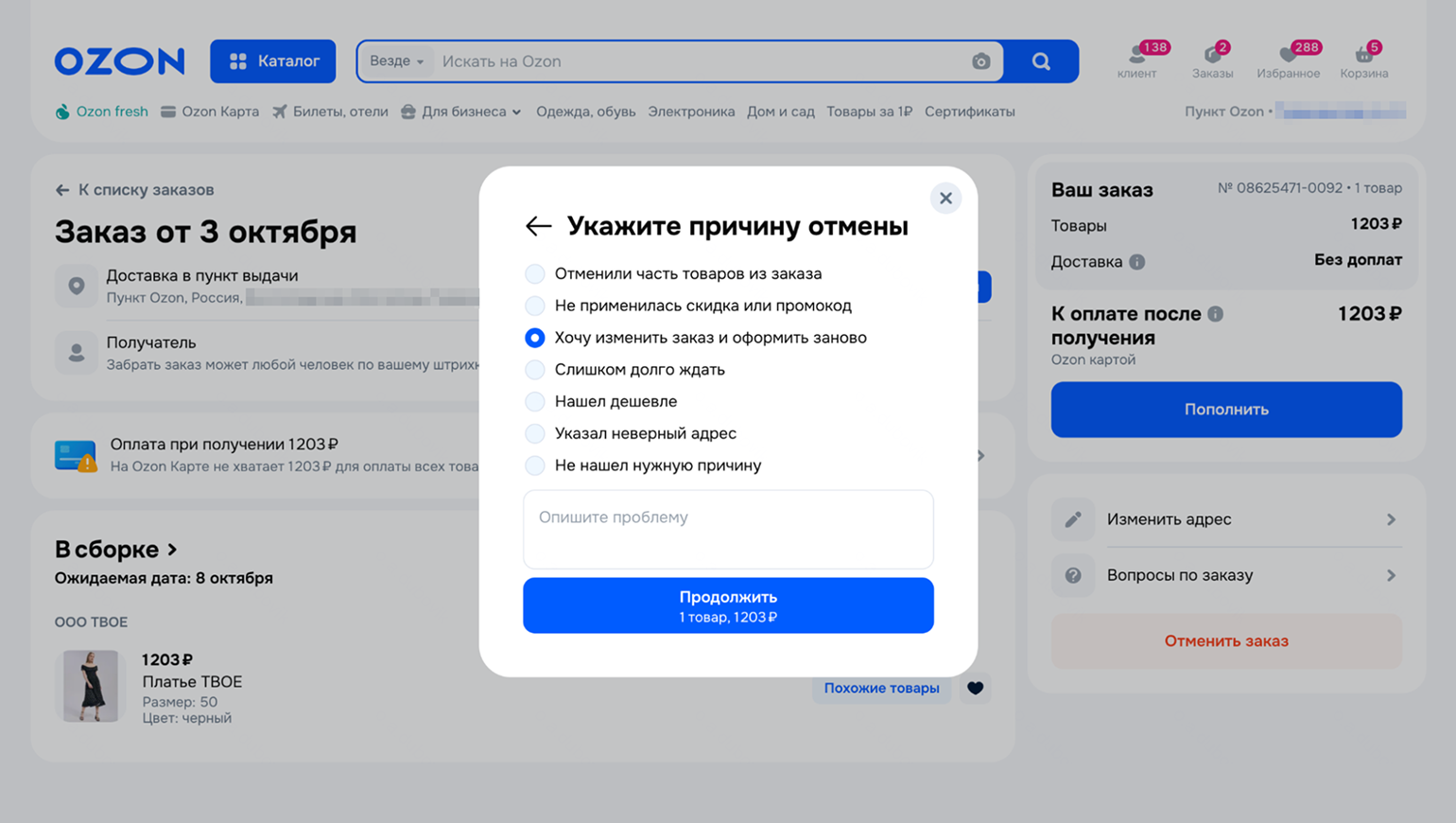Click the Получатель heading

(151, 342)
